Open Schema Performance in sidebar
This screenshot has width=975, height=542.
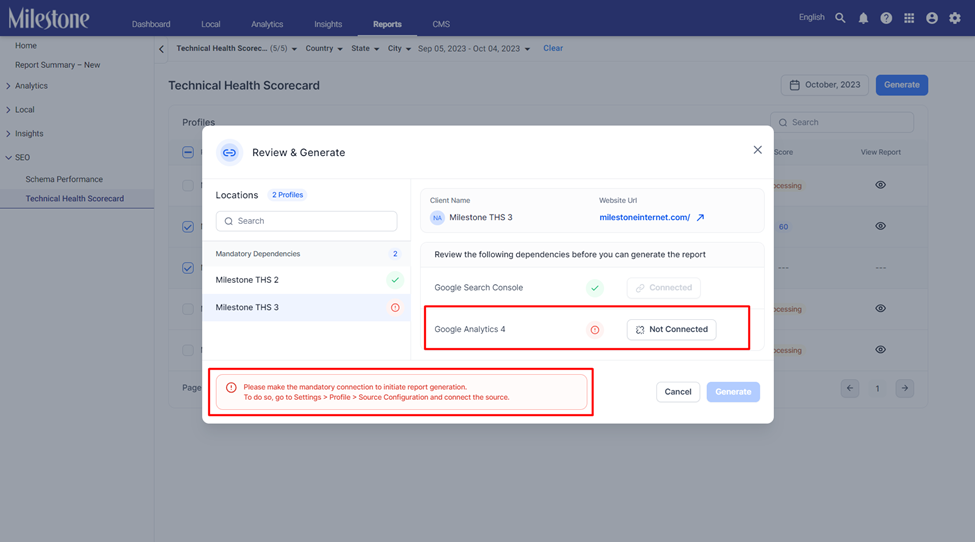[x=64, y=179]
